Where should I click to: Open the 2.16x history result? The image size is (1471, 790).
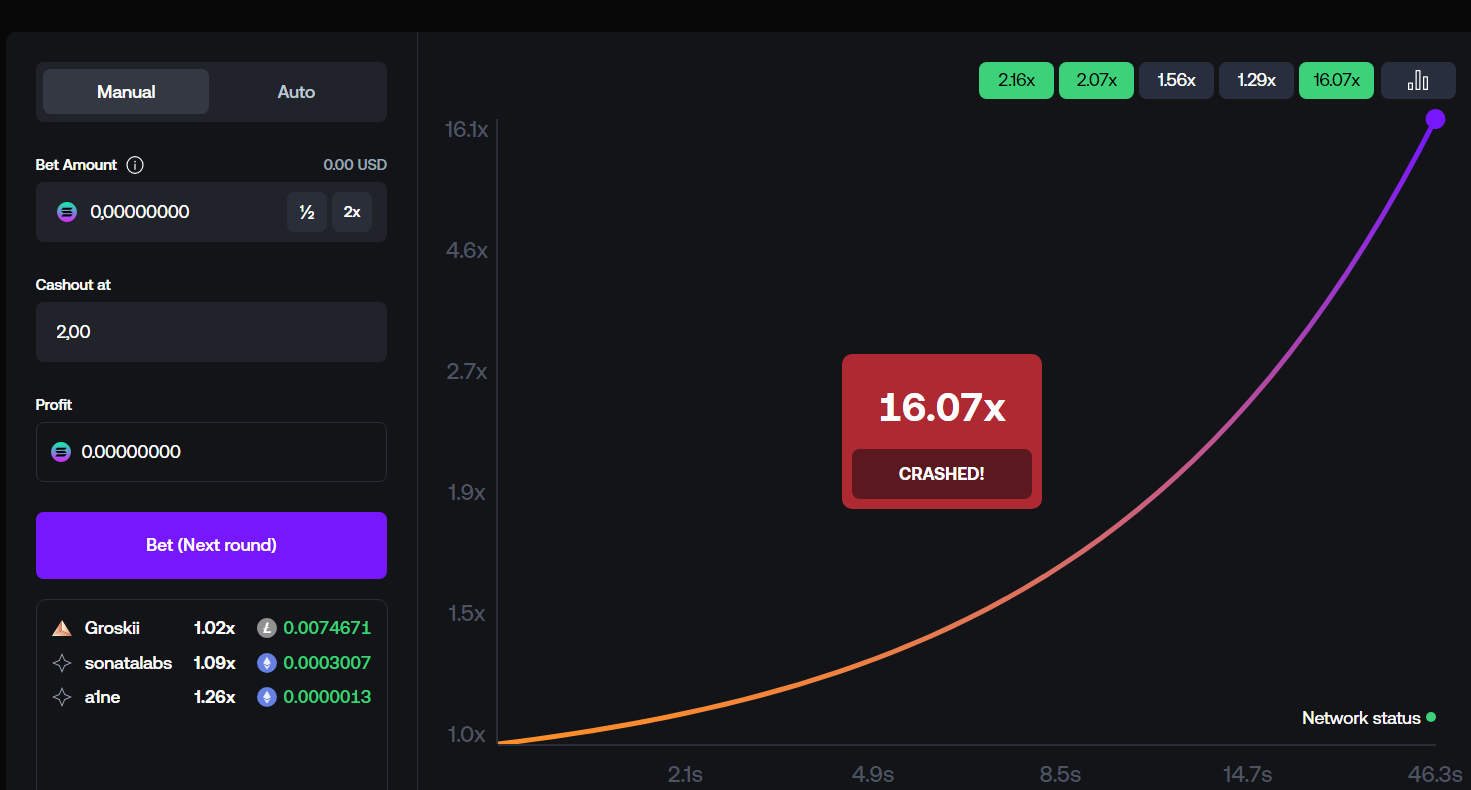click(1016, 81)
